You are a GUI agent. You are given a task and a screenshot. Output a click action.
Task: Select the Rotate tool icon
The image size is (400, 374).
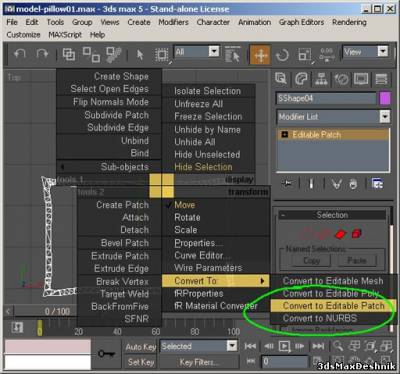(x=282, y=55)
